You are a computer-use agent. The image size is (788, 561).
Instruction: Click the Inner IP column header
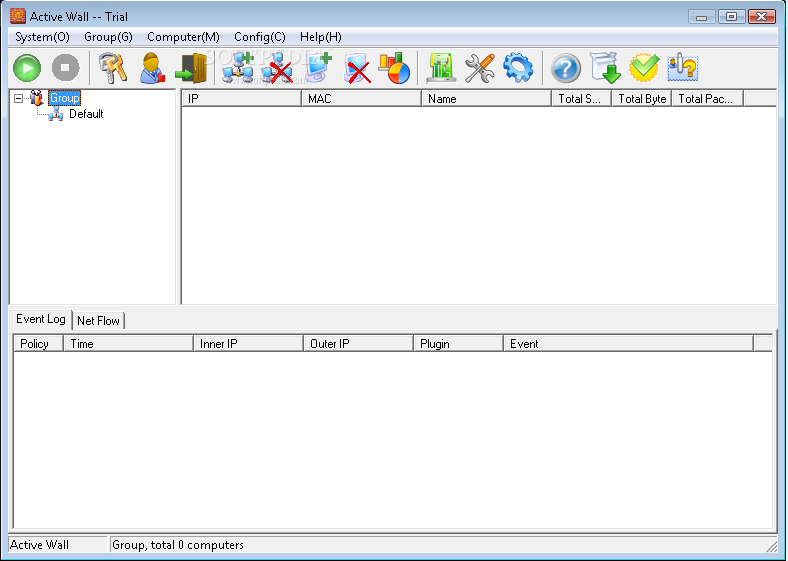(249, 344)
